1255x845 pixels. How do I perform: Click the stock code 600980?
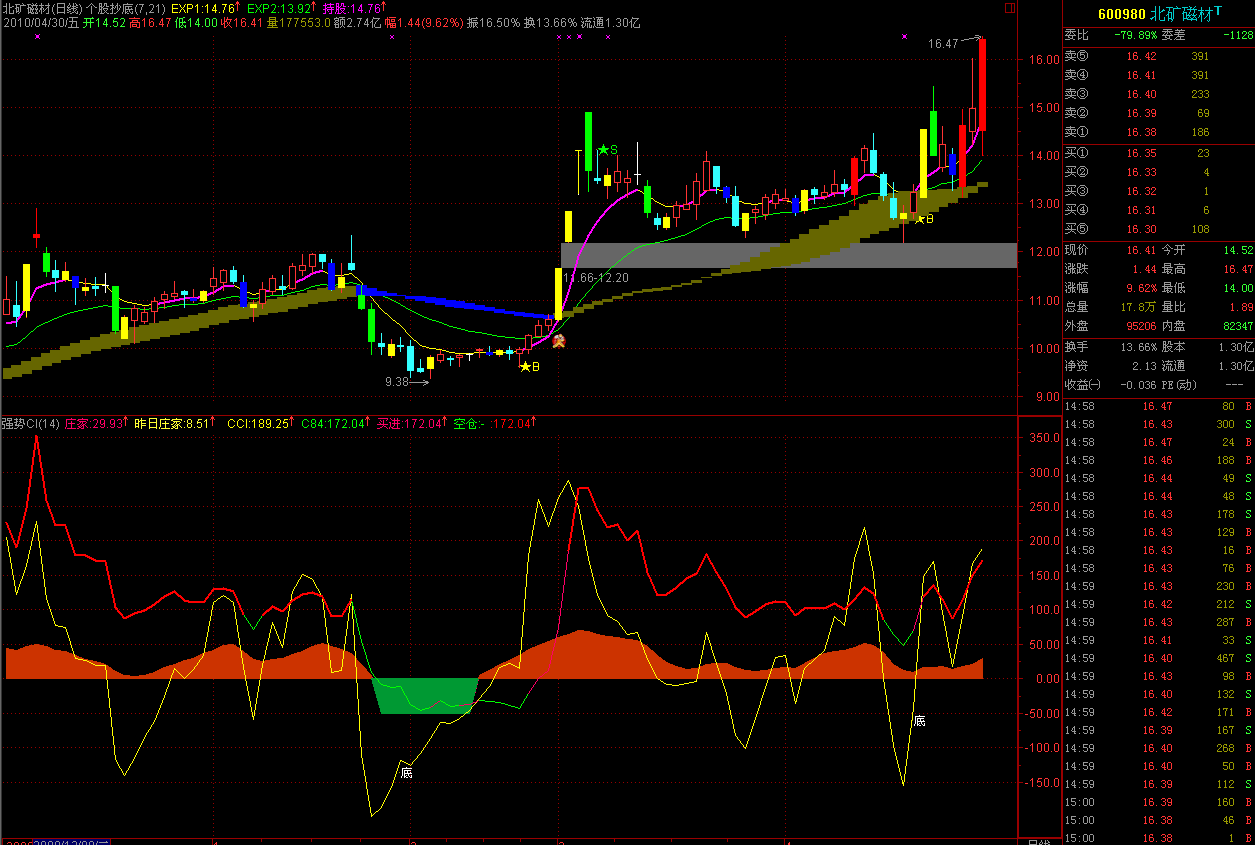click(1121, 14)
